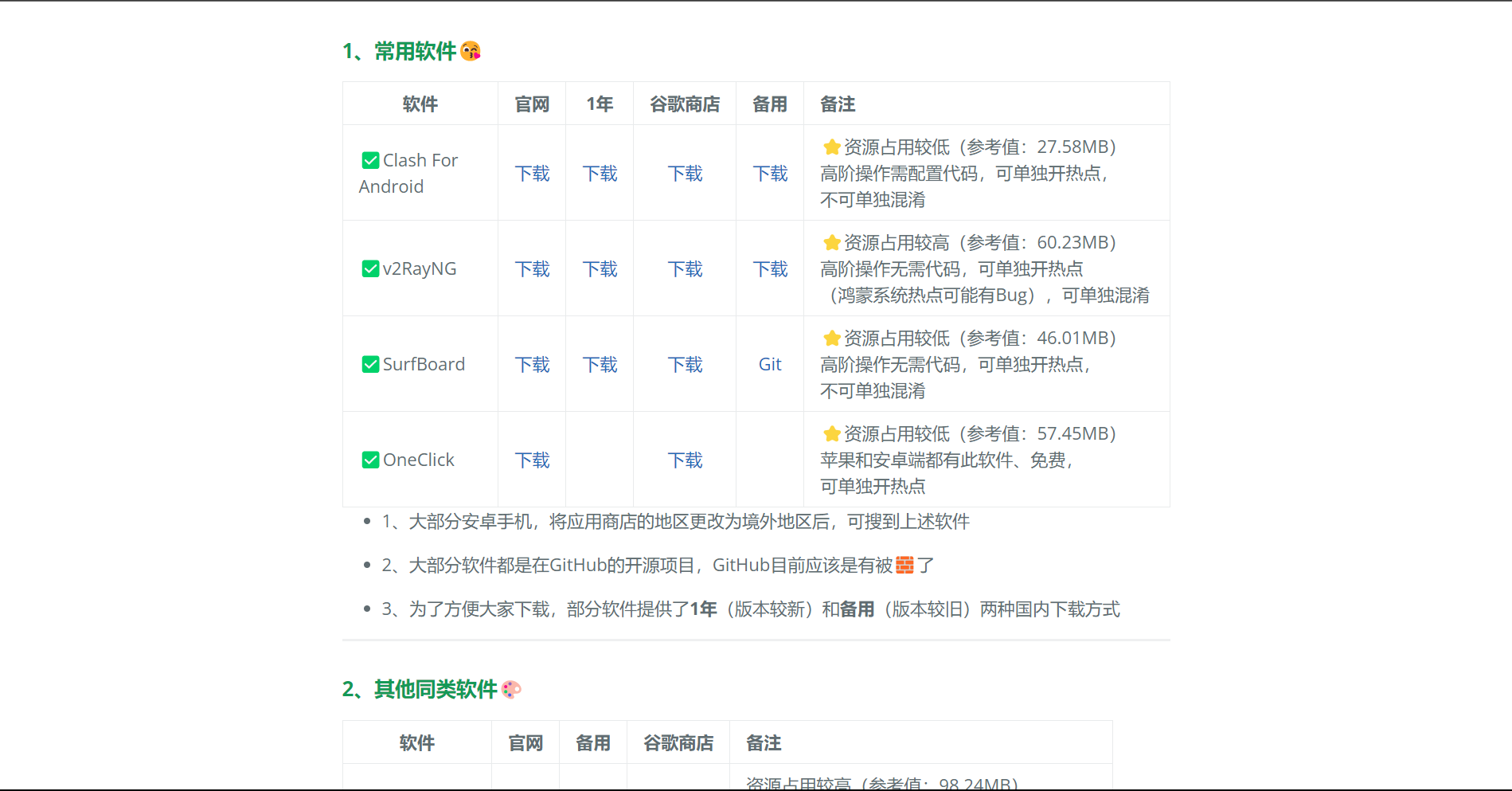The width and height of the screenshot is (1512, 791).
Task: Click the 备注 header in the second table
Action: click(x=764, y=742)
